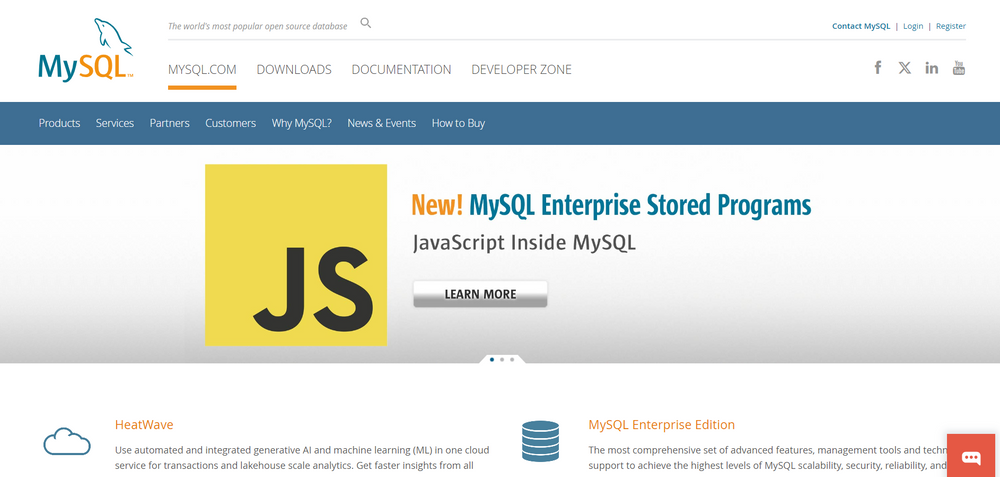Click the HeatWave cloud icon

click(67, 441)
